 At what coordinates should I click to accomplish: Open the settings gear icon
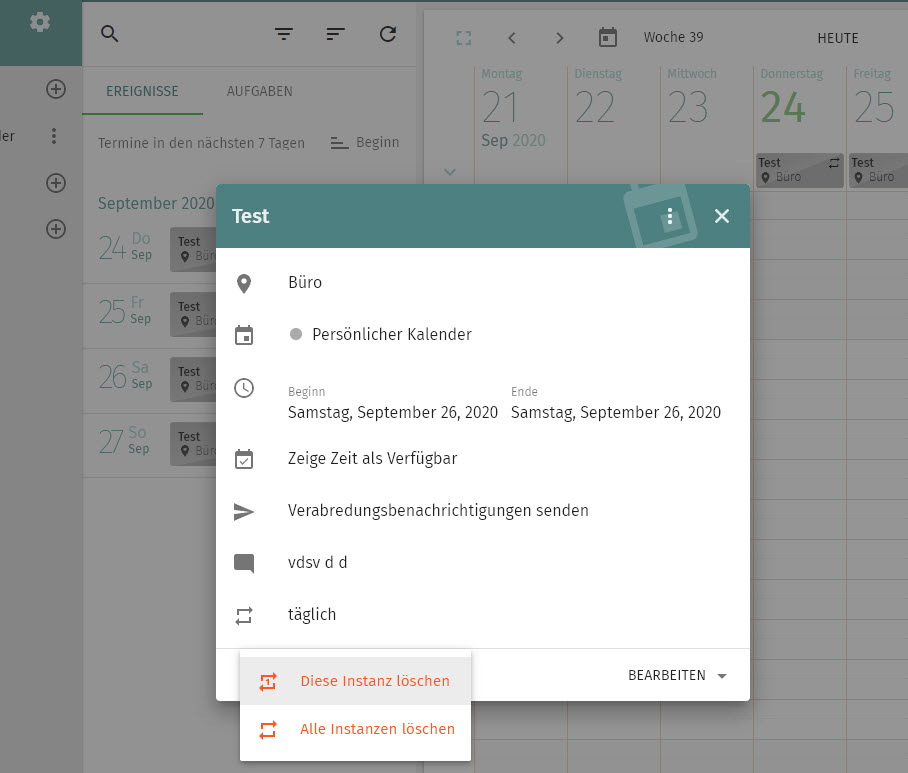pos(40,21)
